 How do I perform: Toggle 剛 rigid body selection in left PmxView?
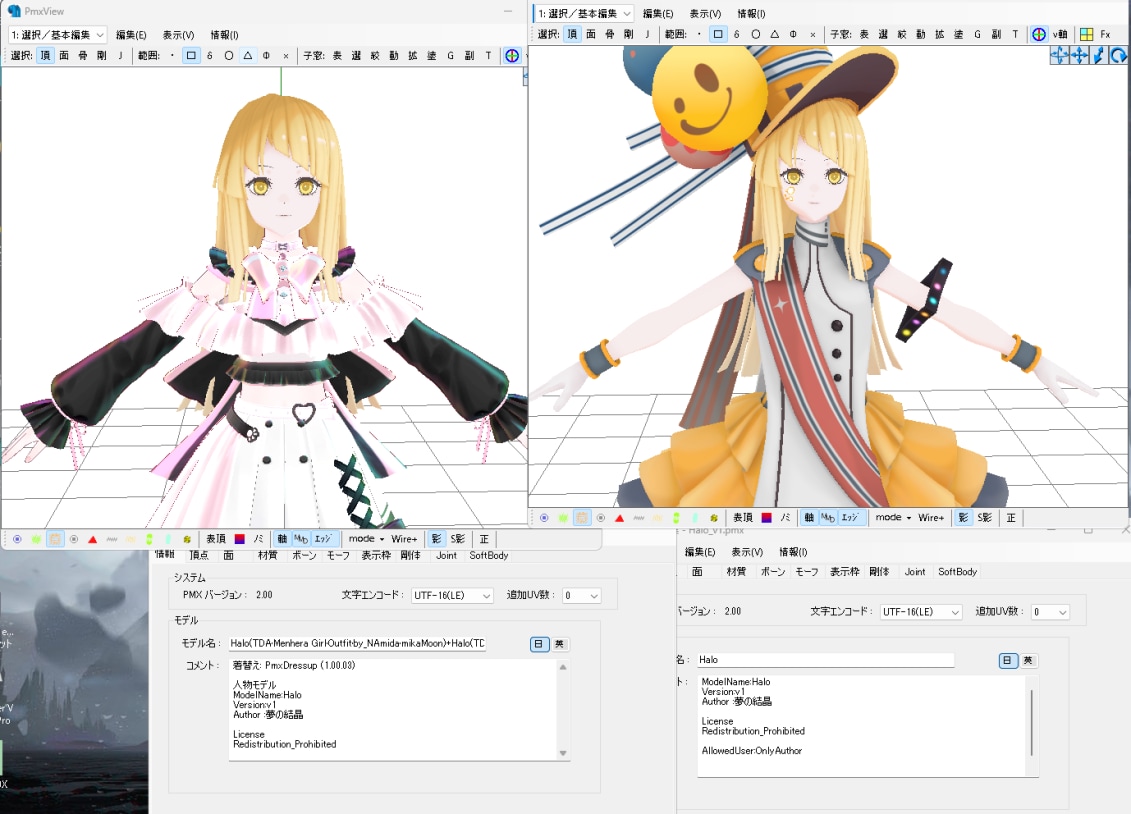(102, 56)
